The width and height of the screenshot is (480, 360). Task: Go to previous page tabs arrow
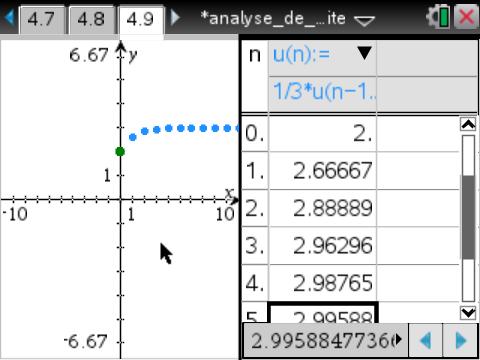coord(10,17)
